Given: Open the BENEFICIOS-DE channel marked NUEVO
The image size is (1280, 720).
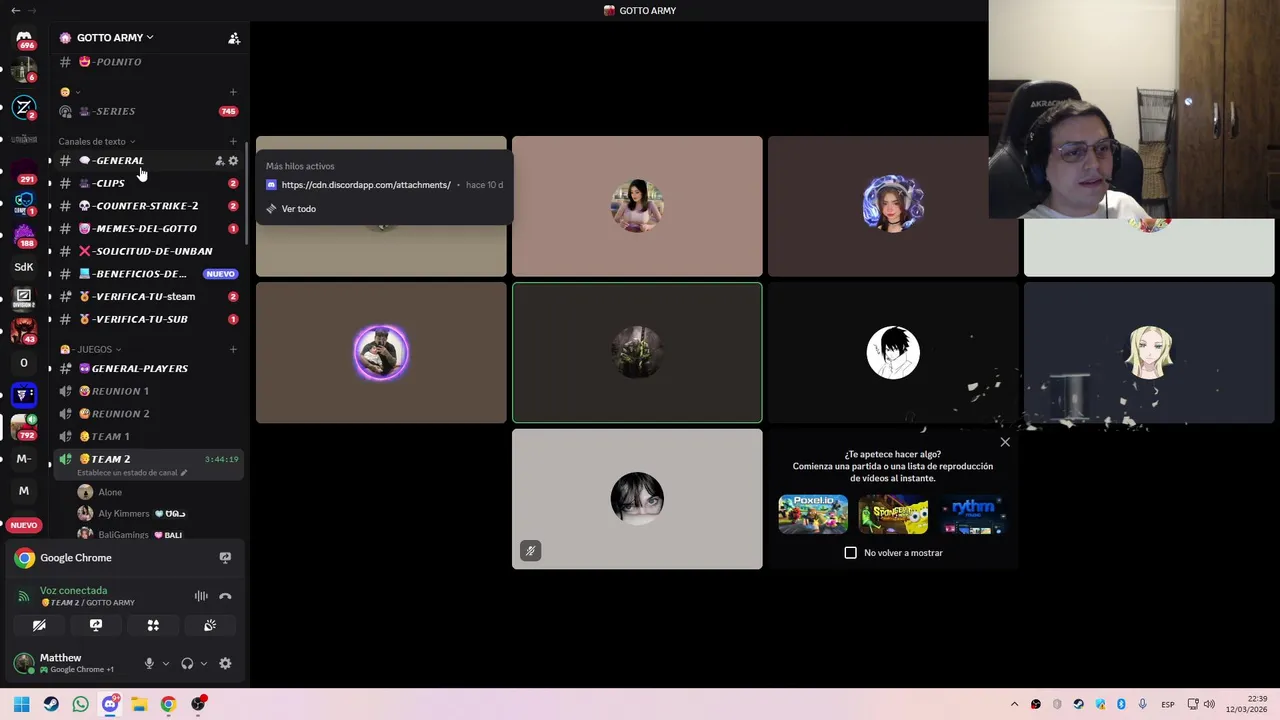Looking at the screenshot, I should [x=148, y=274].
